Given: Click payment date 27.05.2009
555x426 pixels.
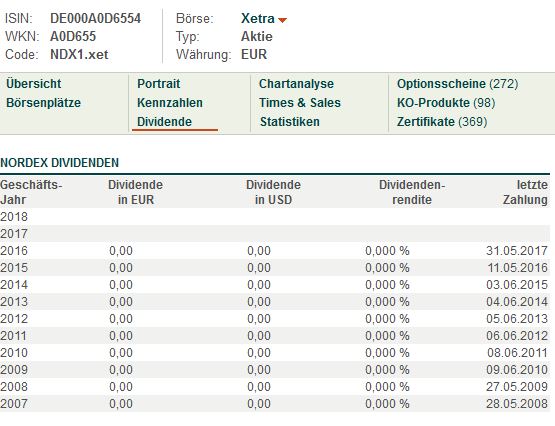Looking at the screenshot, I should pos(517,386).
